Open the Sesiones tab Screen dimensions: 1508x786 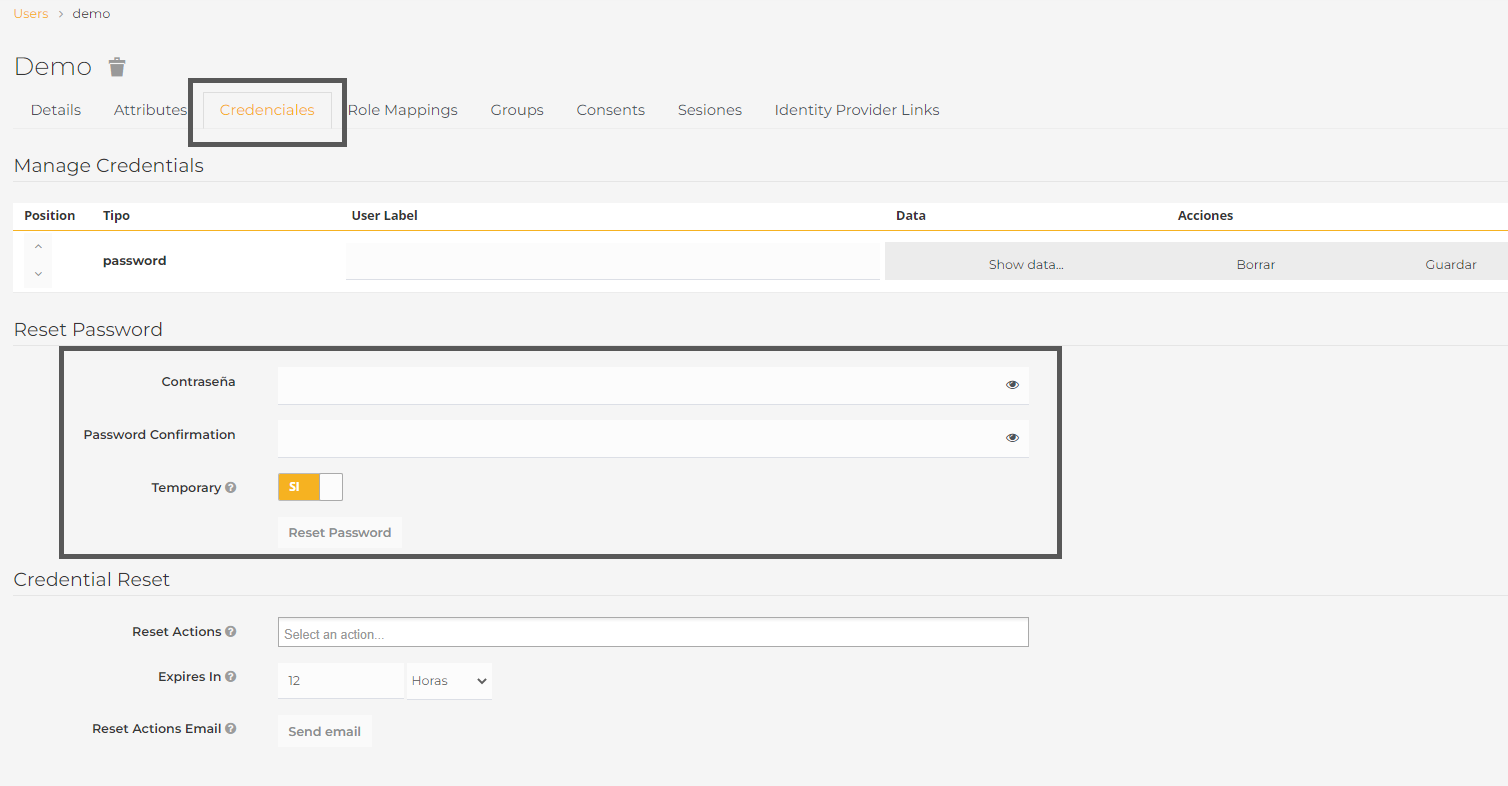(x=709, y=110)
